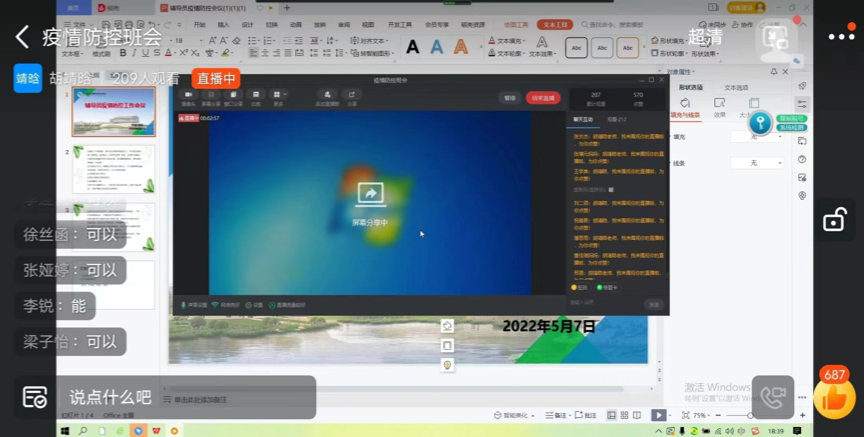Viewport: 864px width, 437px height.
Task: Tap the orange thumbs-up like button
Action: coord(832,398)
